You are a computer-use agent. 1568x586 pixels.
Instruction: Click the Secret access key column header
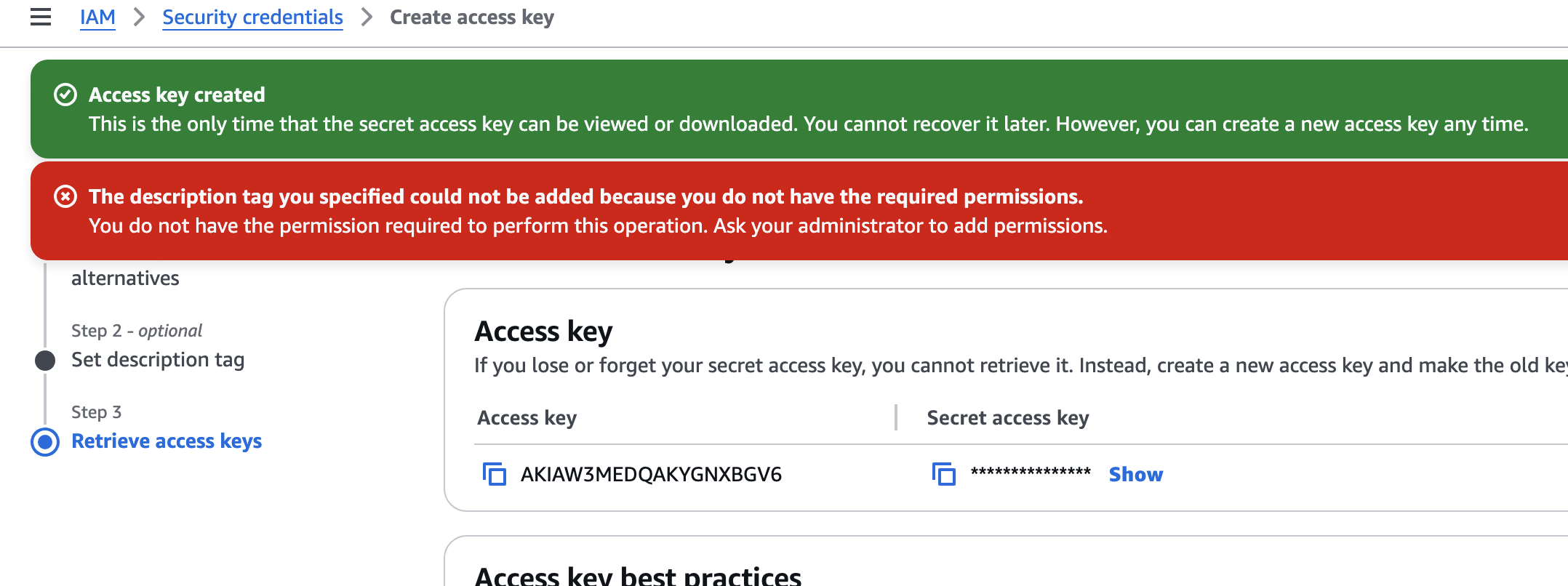[x=1007, y=418]
